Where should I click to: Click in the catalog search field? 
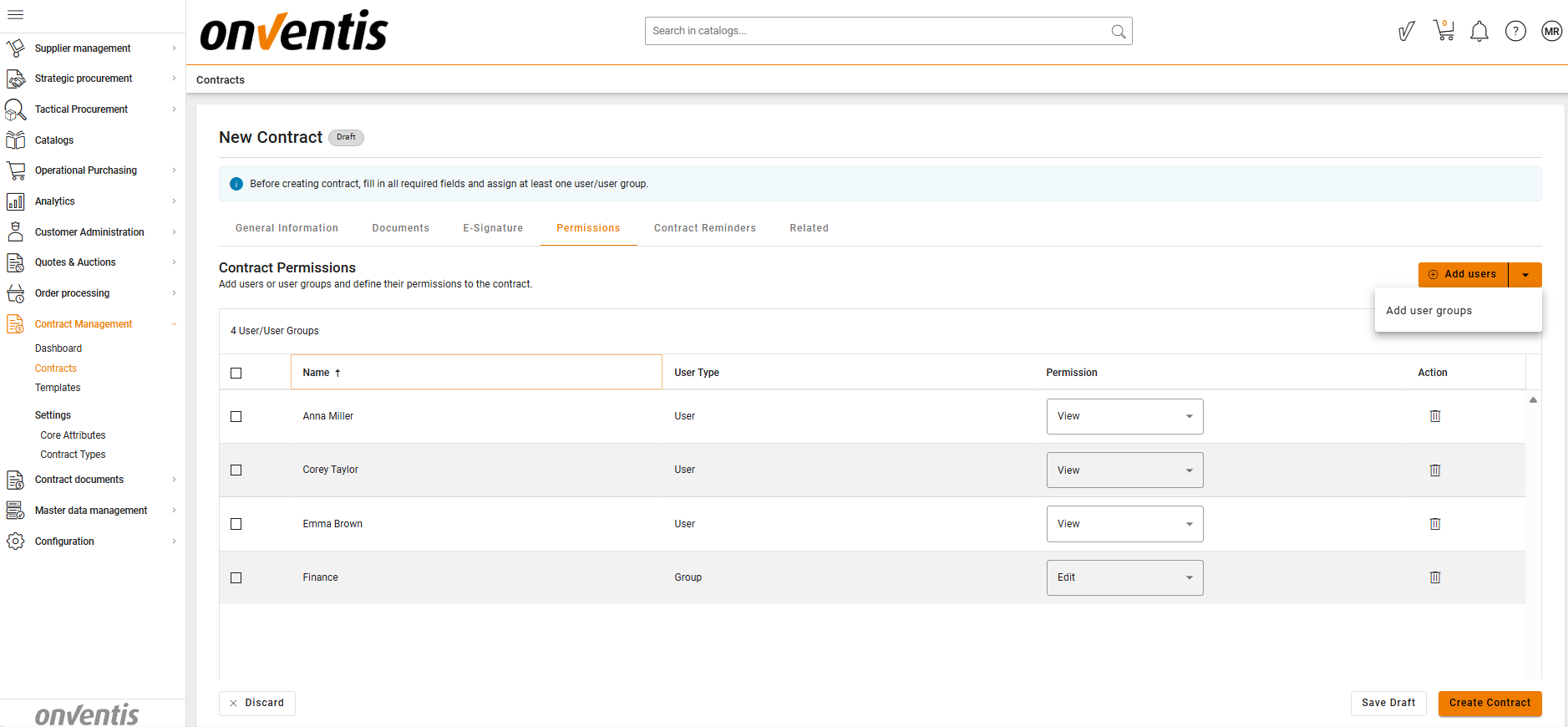(877, 31)
